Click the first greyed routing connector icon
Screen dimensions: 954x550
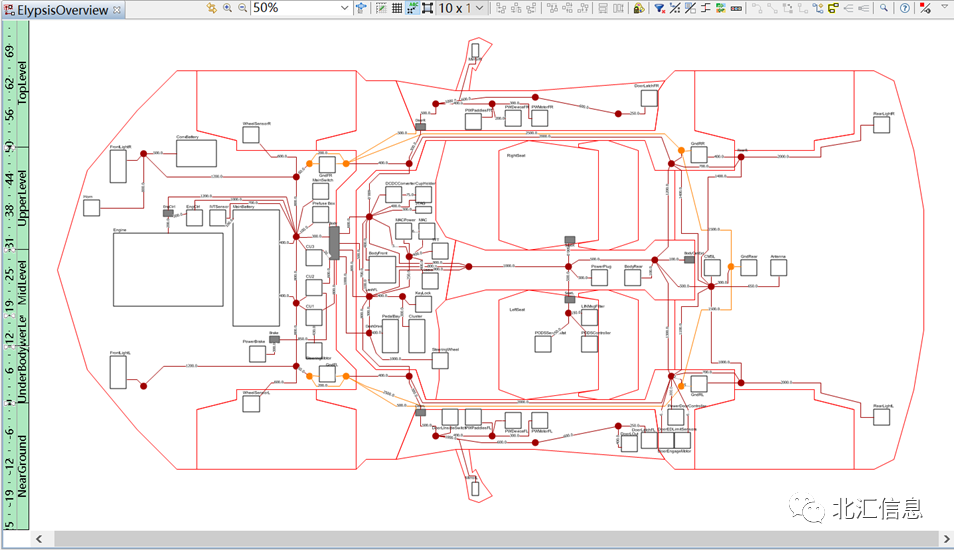pyautogui.click(x=757, y=8)
